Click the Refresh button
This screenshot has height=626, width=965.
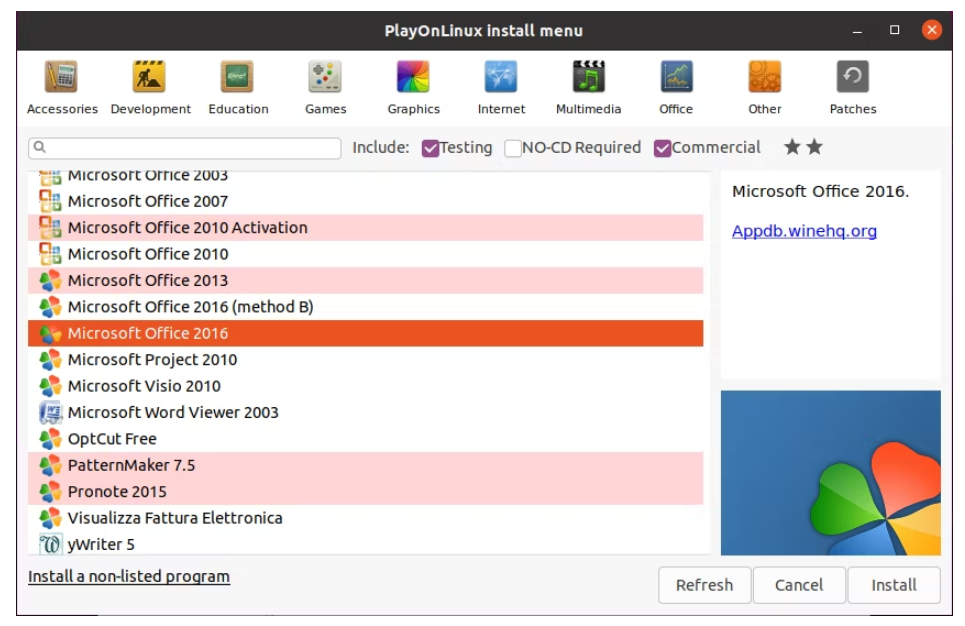(x=704, y=585)
